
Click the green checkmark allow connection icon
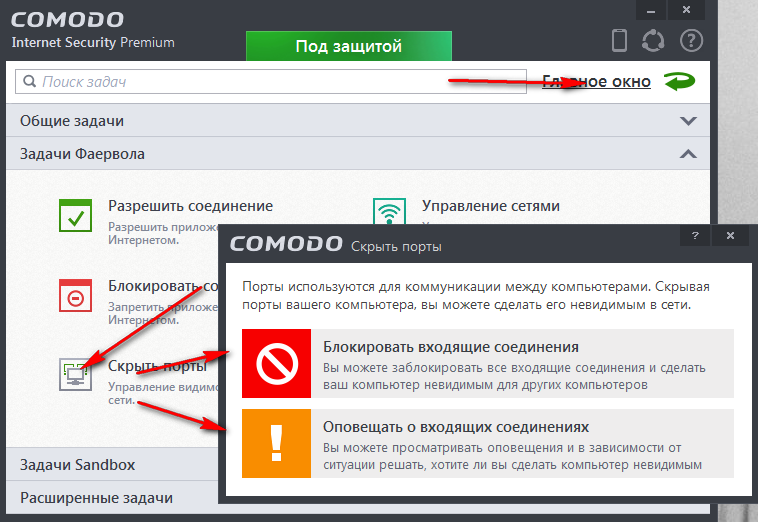(x=75, y=216)
